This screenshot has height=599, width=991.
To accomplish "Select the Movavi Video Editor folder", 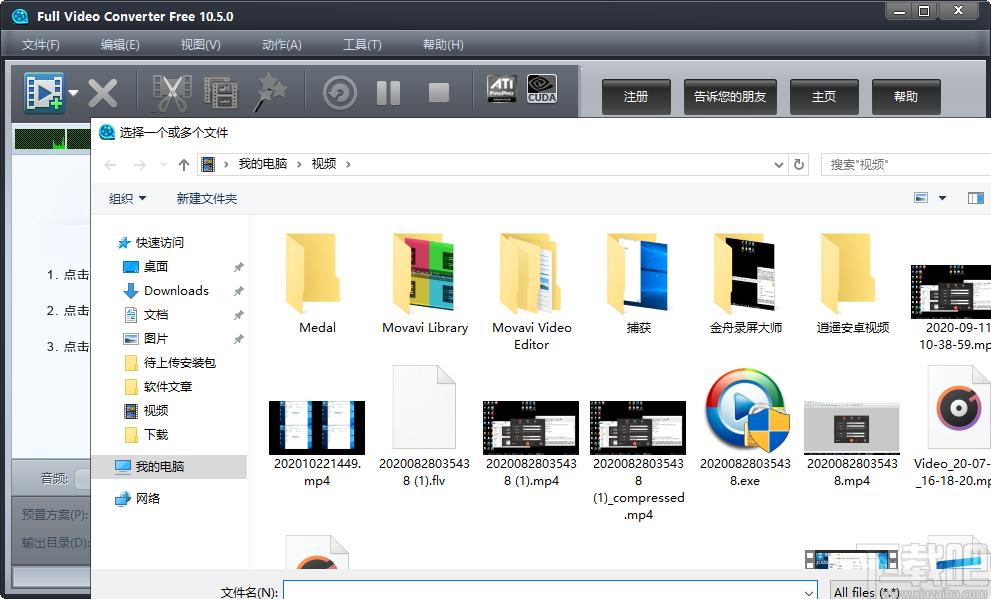I will pos(532,292).
